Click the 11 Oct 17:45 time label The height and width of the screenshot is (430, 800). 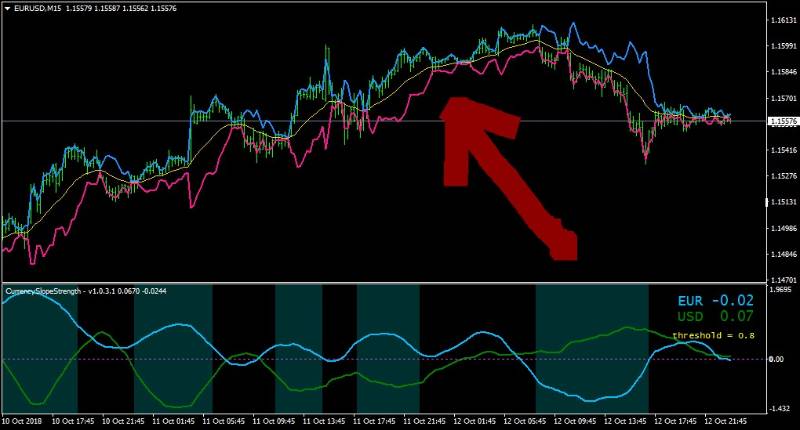[x=374, y=421]
